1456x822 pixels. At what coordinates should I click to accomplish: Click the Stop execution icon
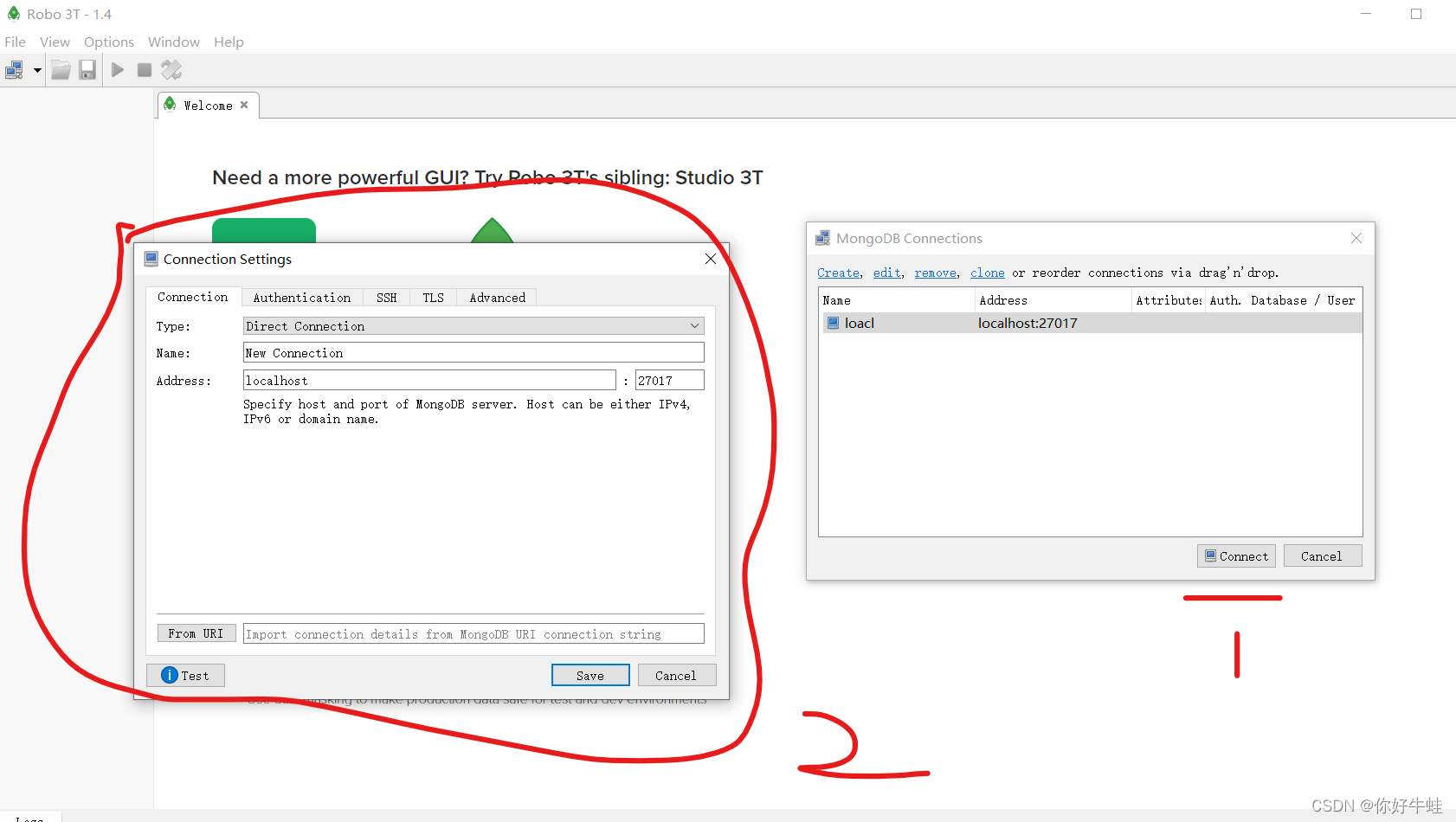tap(145, 70)
